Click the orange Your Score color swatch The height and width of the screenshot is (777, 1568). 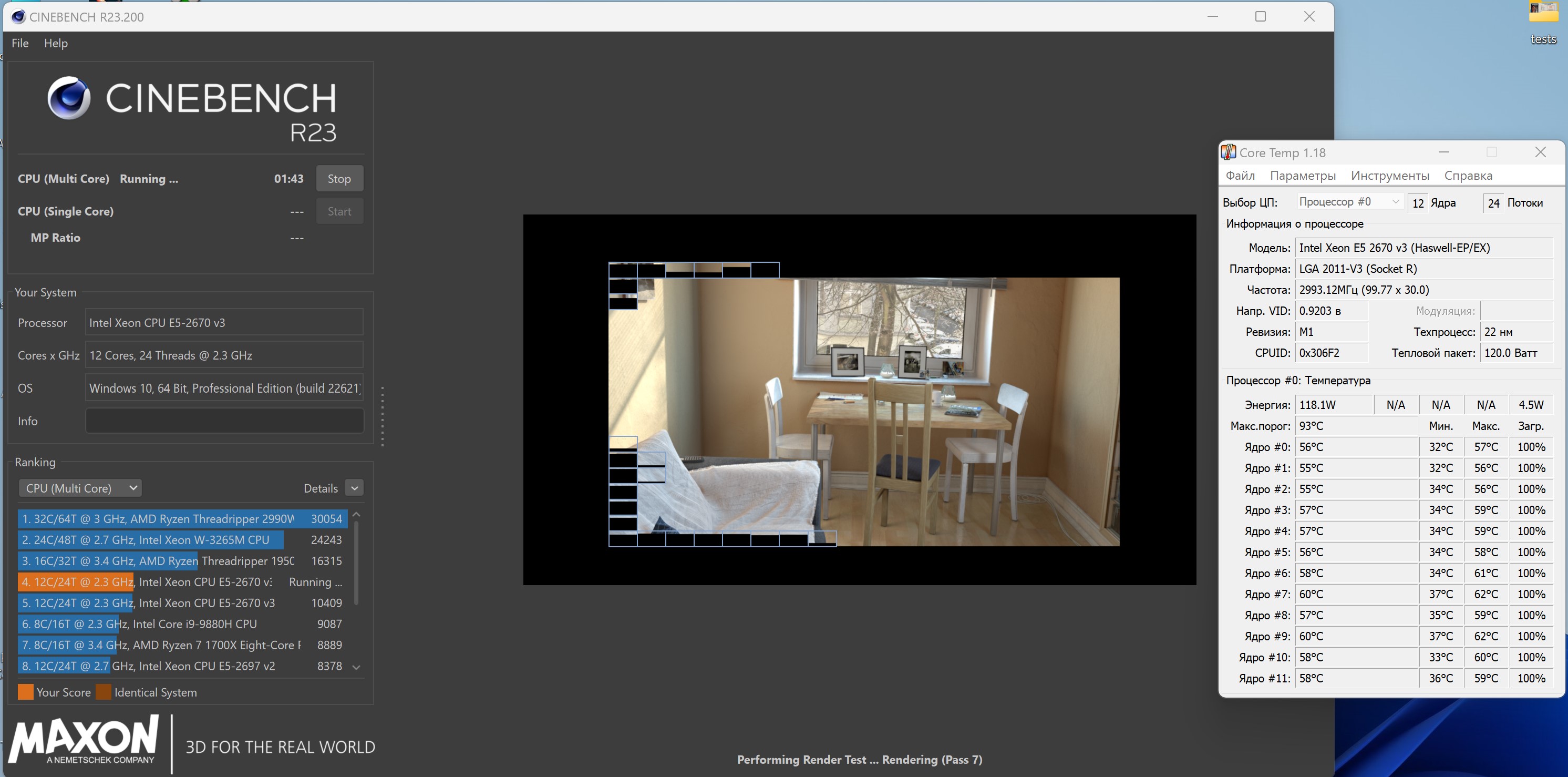[x=26, y=692]
